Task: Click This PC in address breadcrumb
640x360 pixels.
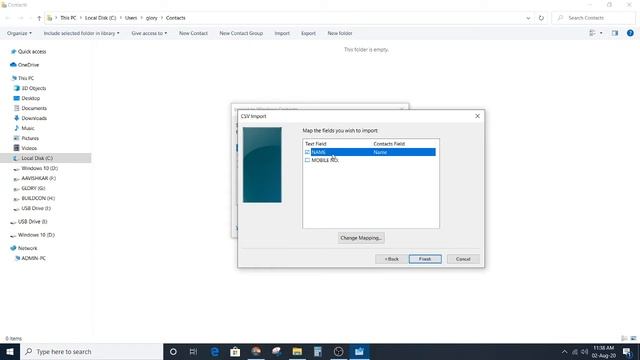Action: tap(68, 18)
